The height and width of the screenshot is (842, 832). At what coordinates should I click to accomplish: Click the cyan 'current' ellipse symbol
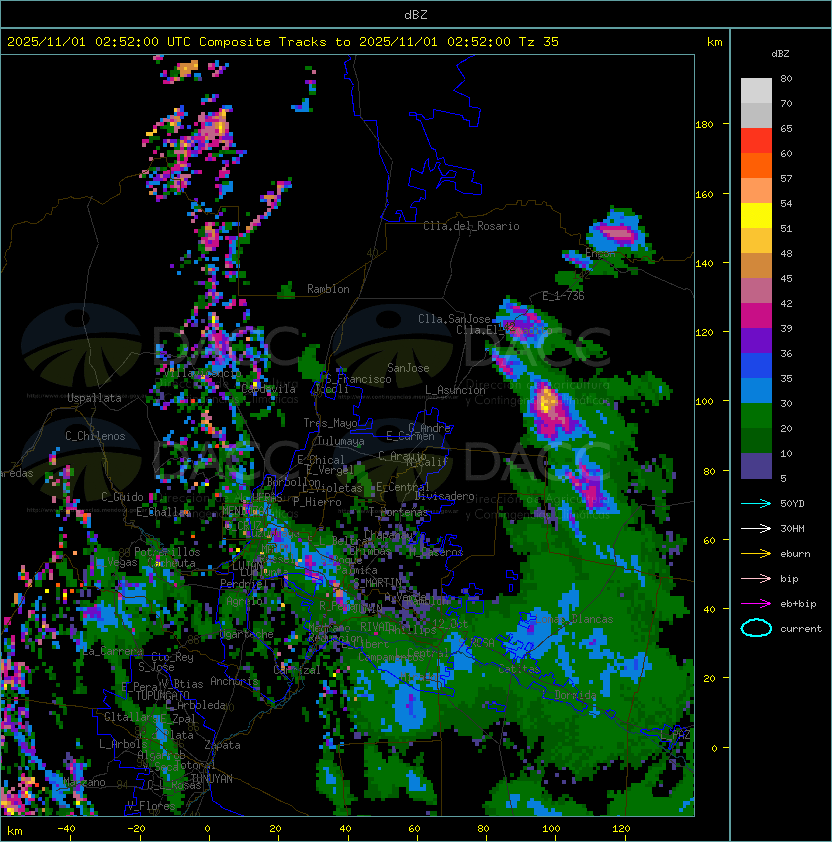pyautogui.click(x=756, y=628)
